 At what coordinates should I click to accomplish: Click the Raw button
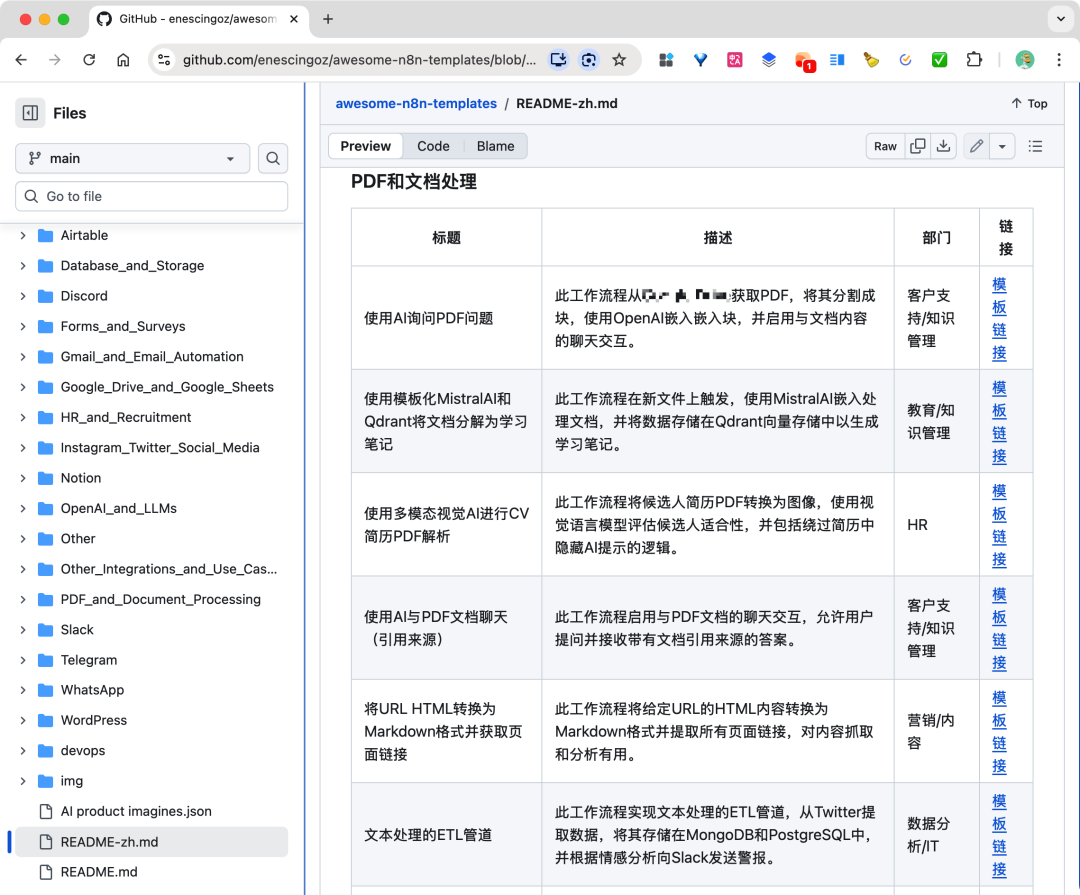click(884, 146)
